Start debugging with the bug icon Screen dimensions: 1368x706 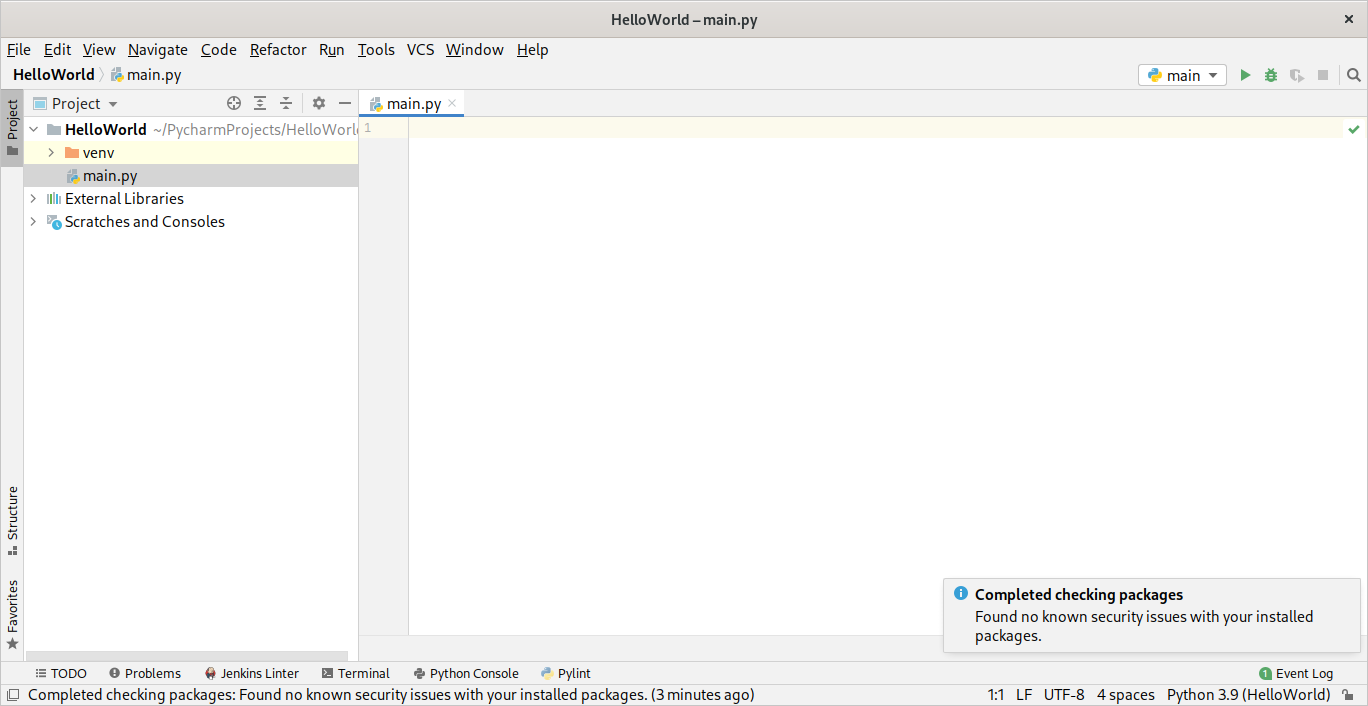pyautogui.click(x=1270, y=74)
